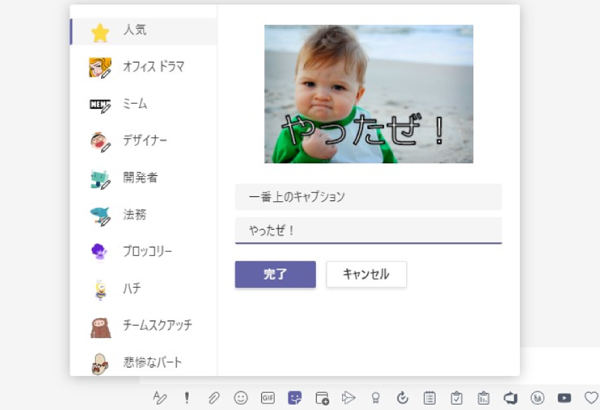The height and width of the screenshot is (410, 600).
Task: Select the 法務 sticker category
Action: pyautogui.click(x=144, y=215)
